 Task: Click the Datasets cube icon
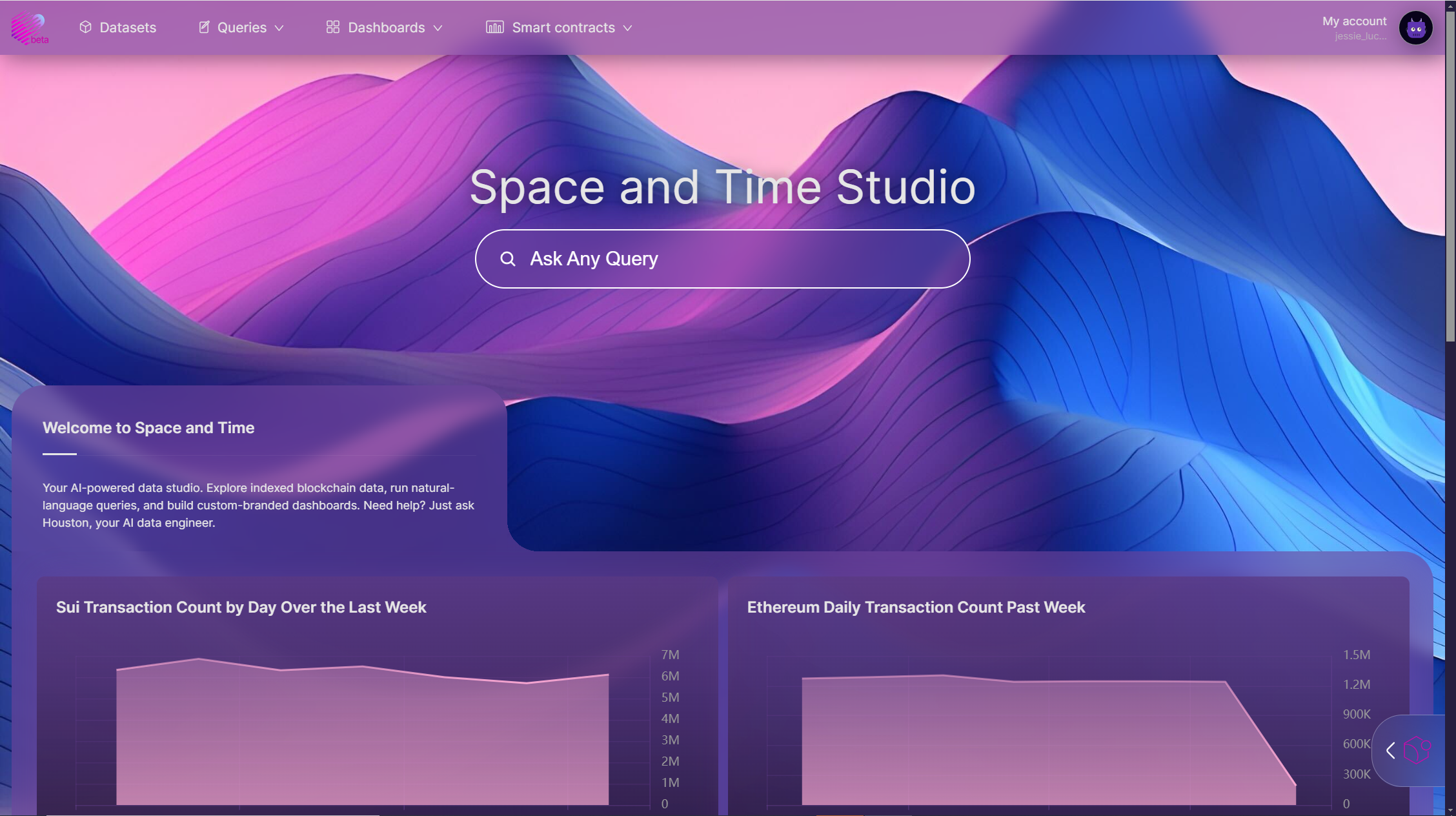tap(85, 27)
